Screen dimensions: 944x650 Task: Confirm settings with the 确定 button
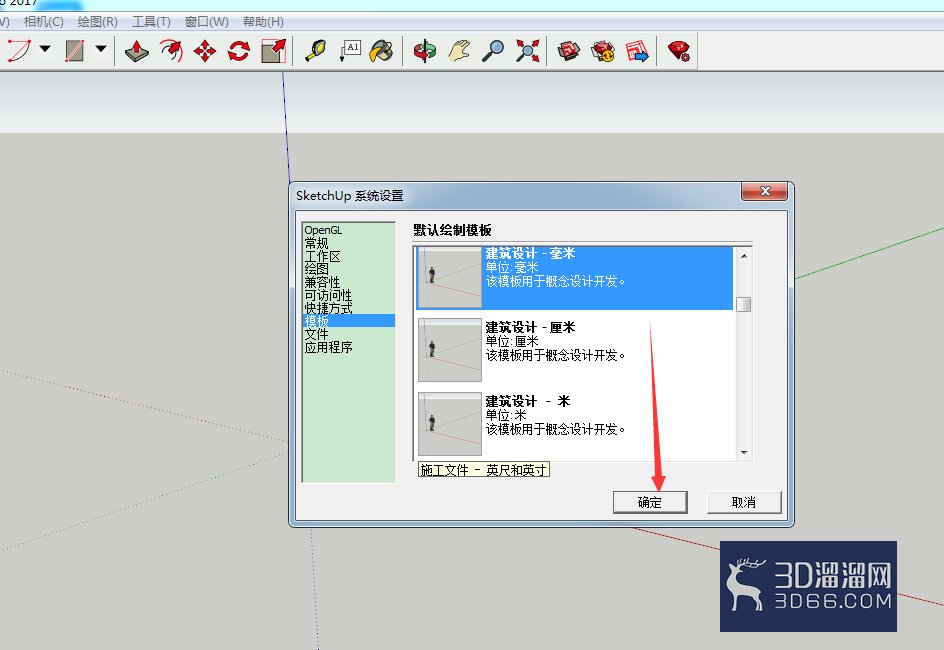point(650,502)
